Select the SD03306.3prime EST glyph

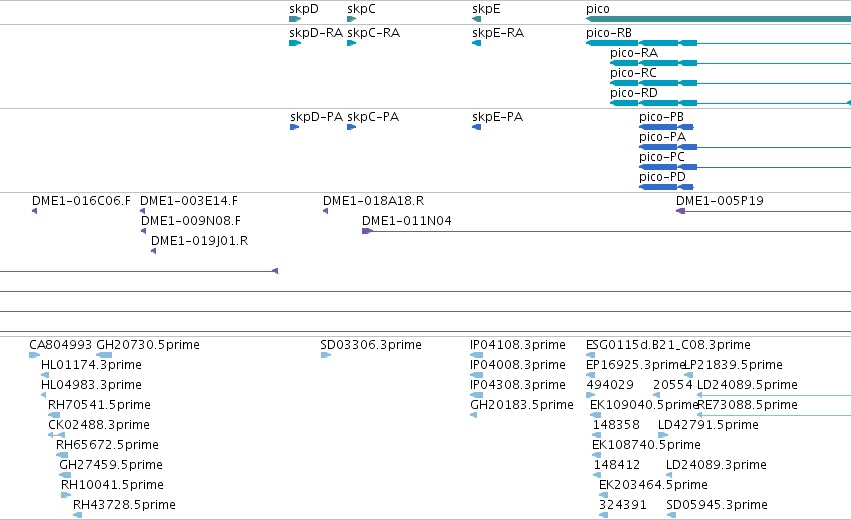[x=326, y=355]
